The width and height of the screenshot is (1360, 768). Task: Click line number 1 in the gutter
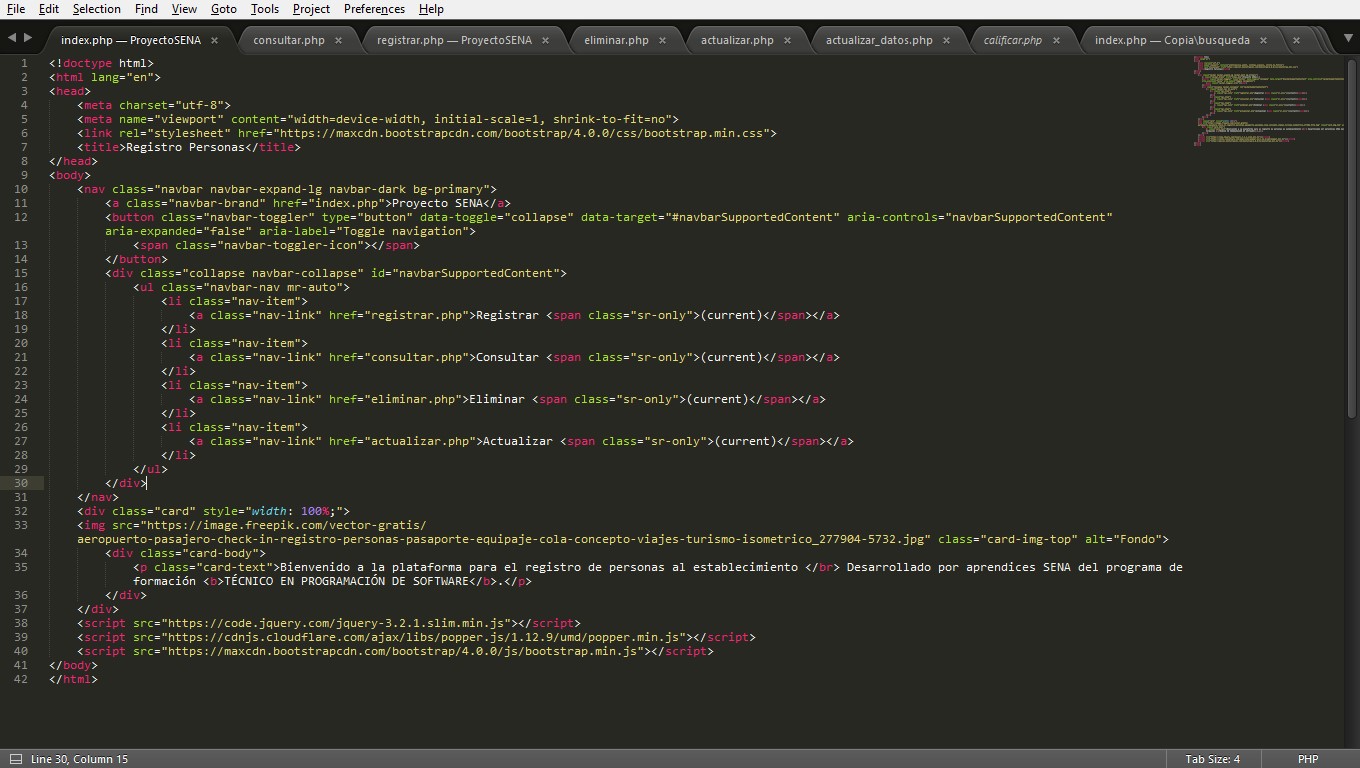point(24,63)
